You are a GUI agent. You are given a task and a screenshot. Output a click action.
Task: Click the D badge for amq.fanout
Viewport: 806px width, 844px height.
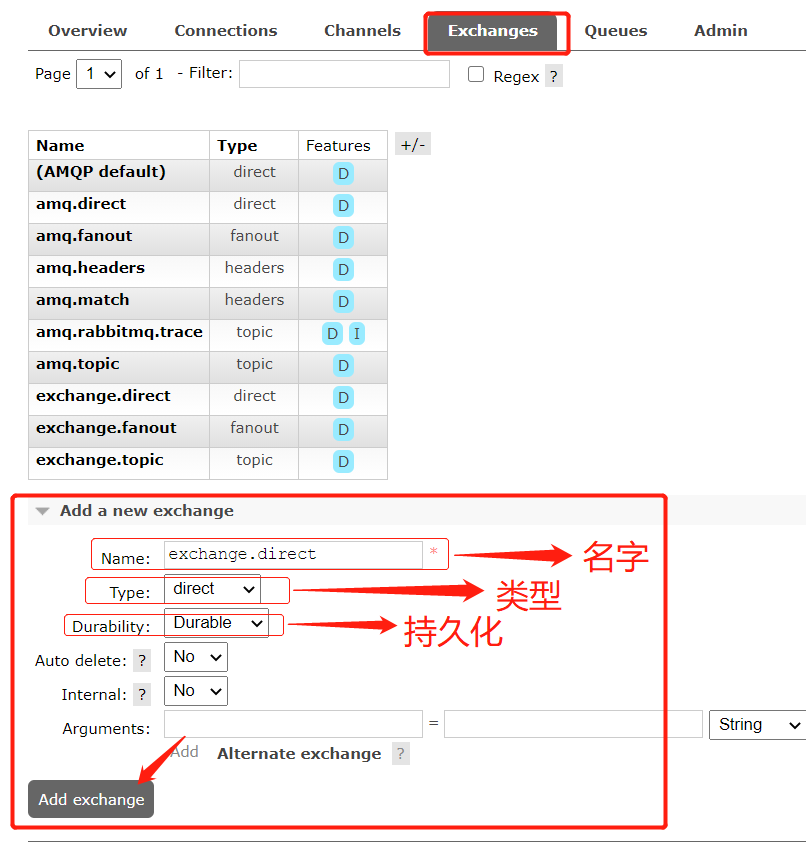tap(343, 237)
